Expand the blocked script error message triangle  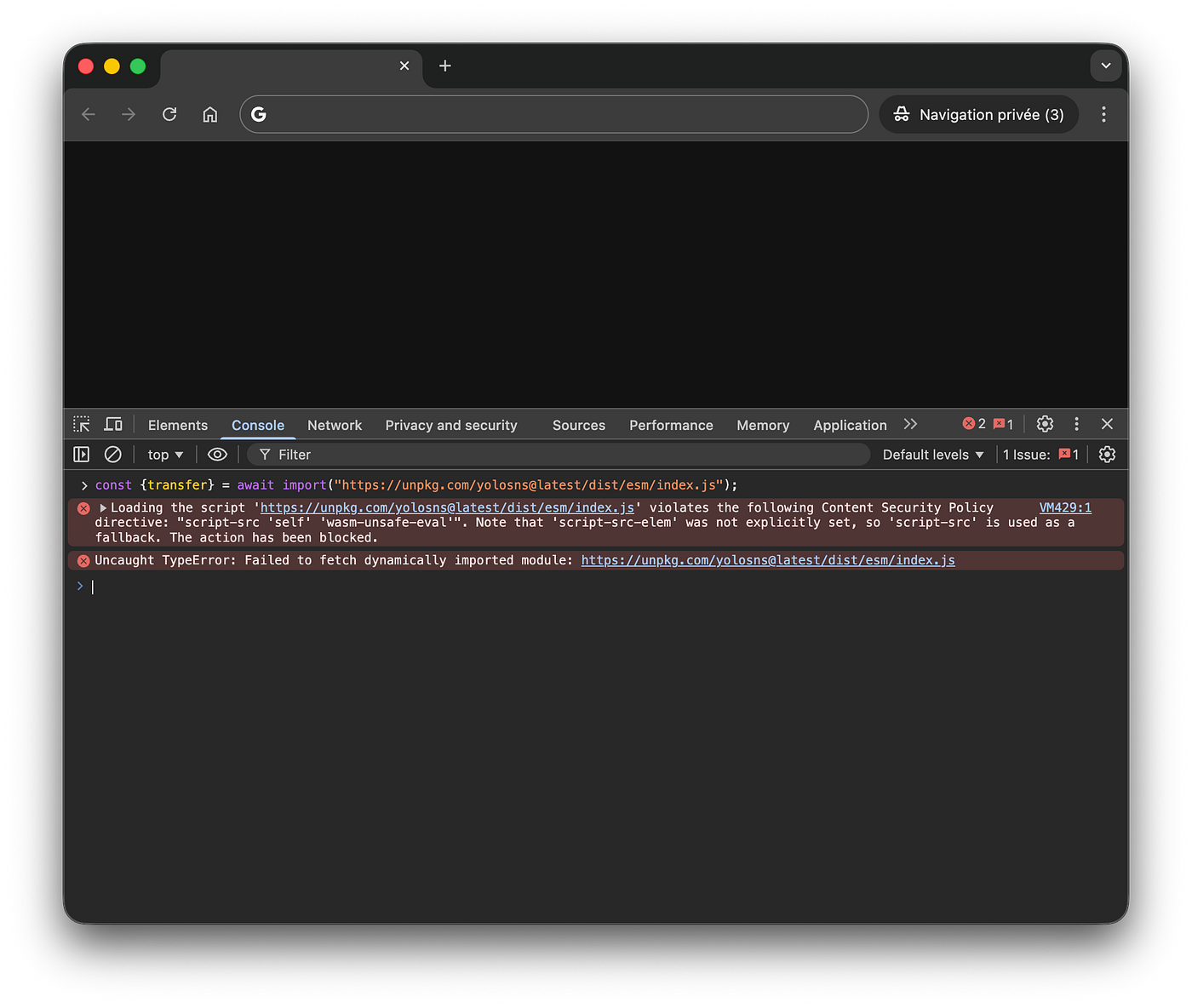[103, 507]
